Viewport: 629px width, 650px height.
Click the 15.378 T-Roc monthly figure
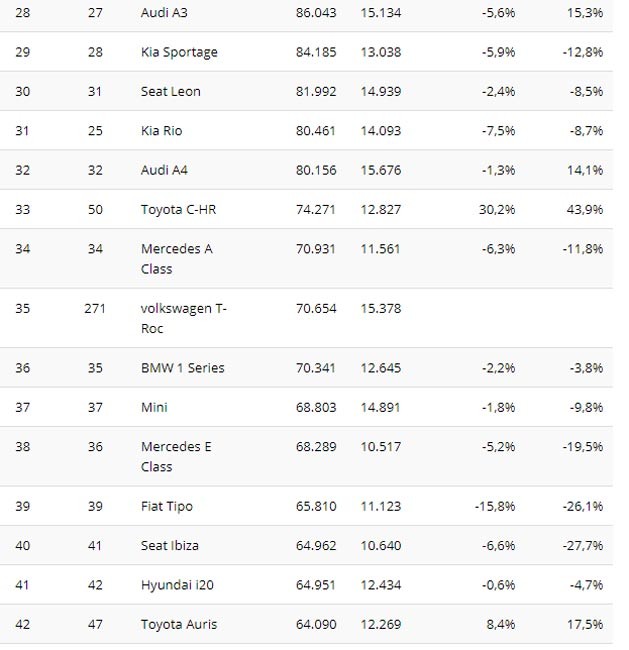[380, 308]
